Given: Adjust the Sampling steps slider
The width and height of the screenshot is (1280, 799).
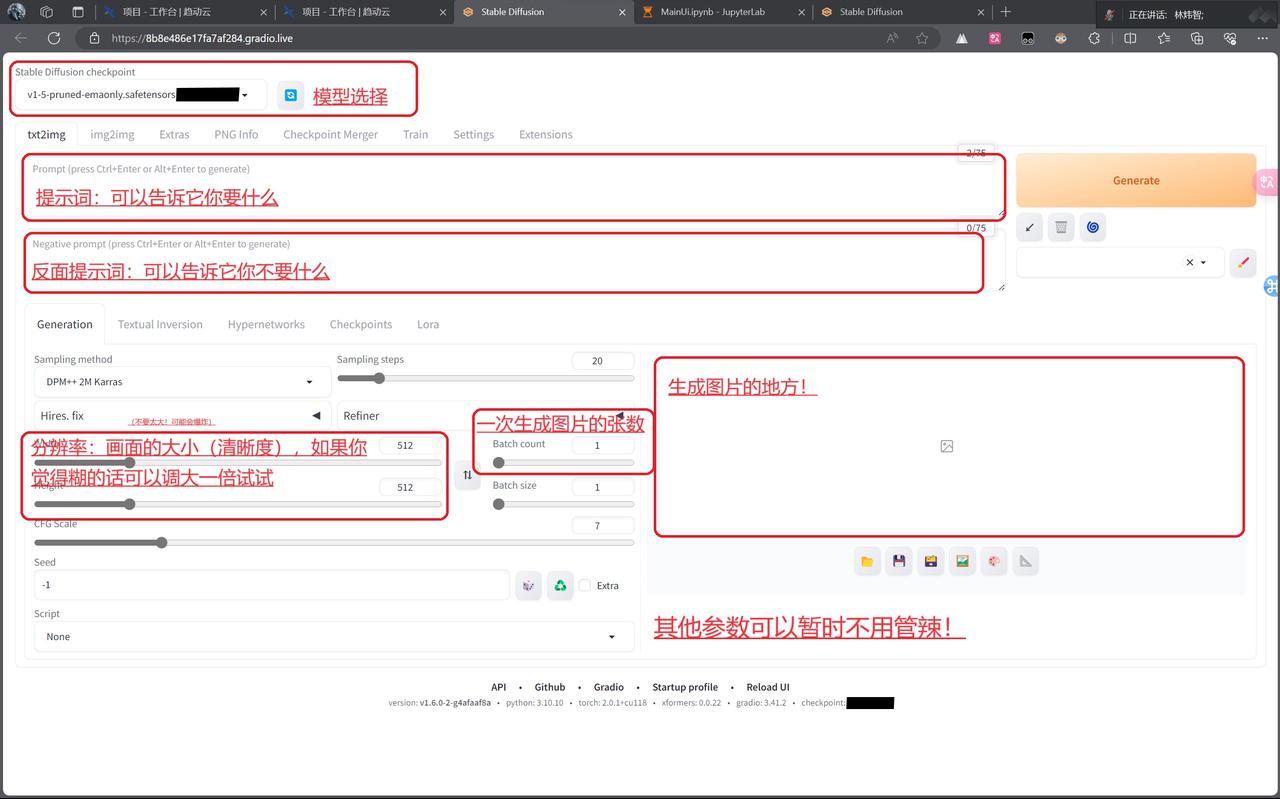Looking at the screenshot, I should pyautogui.click(x=485, y=378).
